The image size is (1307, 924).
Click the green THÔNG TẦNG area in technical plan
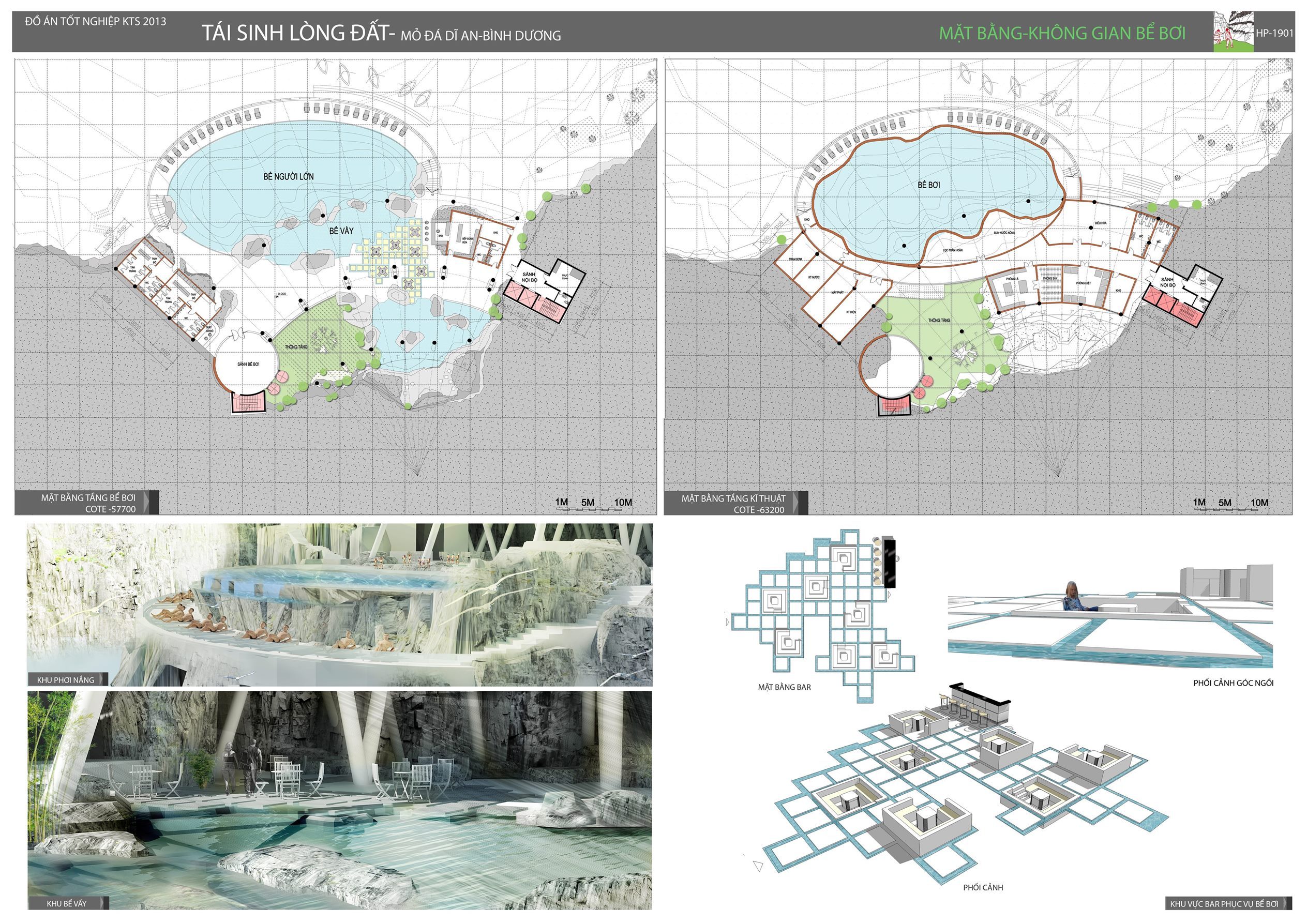pos(938,321)
